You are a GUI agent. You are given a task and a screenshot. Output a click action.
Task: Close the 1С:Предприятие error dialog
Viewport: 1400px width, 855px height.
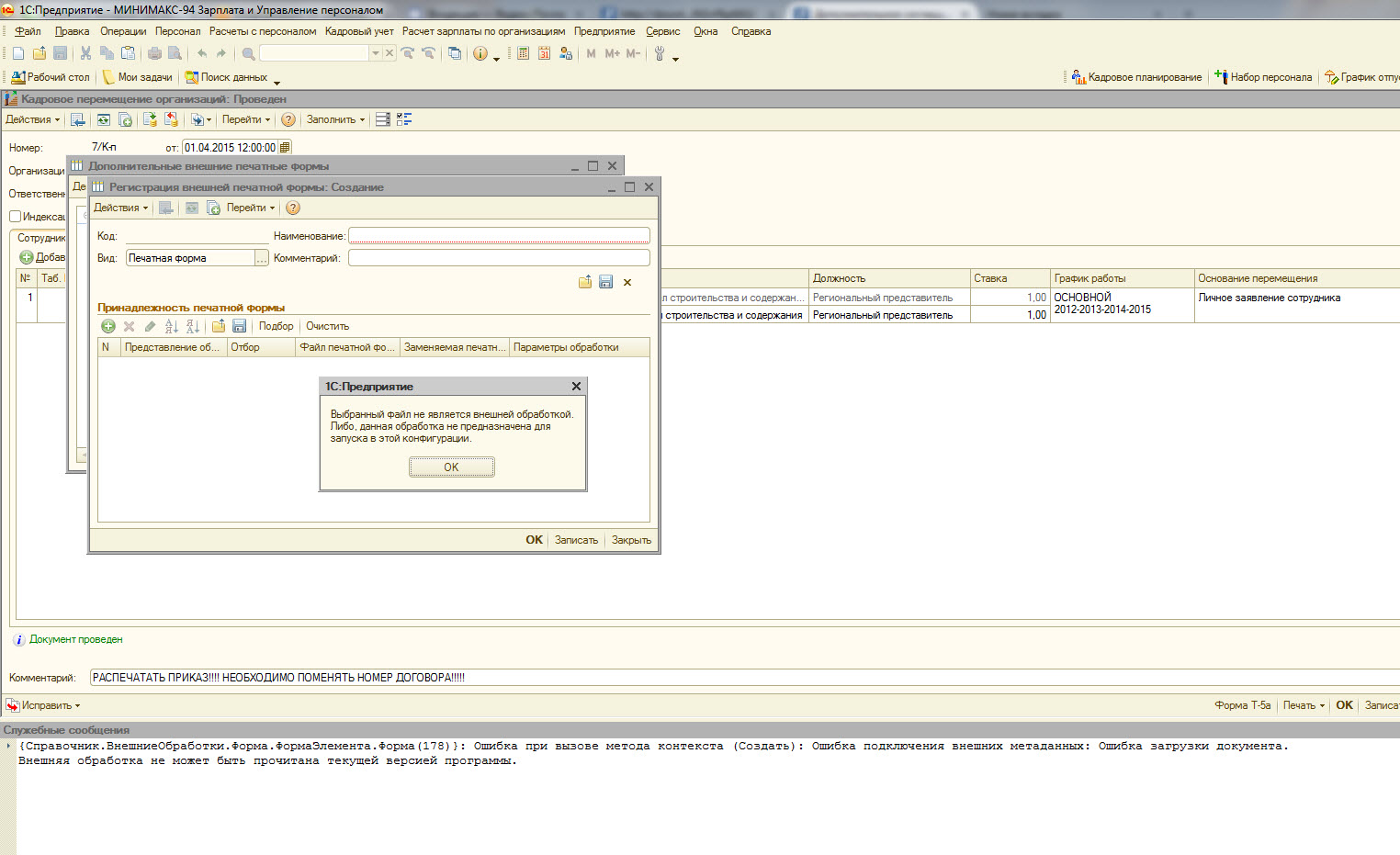click(x=576, y=387)
